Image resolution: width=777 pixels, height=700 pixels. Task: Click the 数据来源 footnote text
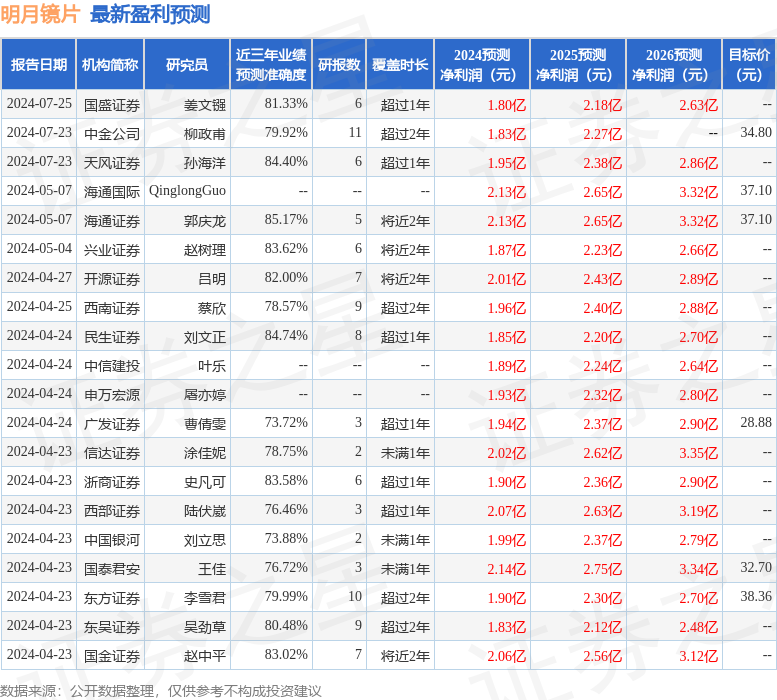(x=161, y=691)
